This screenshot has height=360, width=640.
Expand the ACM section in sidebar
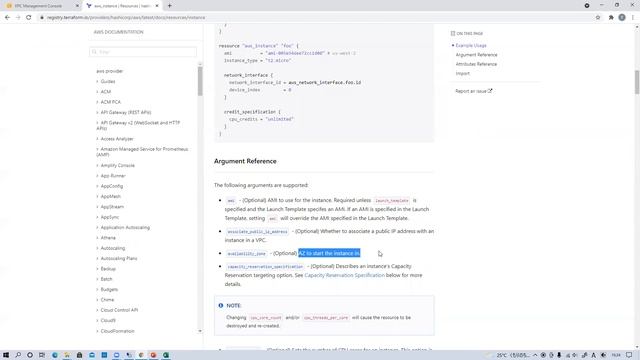coord(106,92)
